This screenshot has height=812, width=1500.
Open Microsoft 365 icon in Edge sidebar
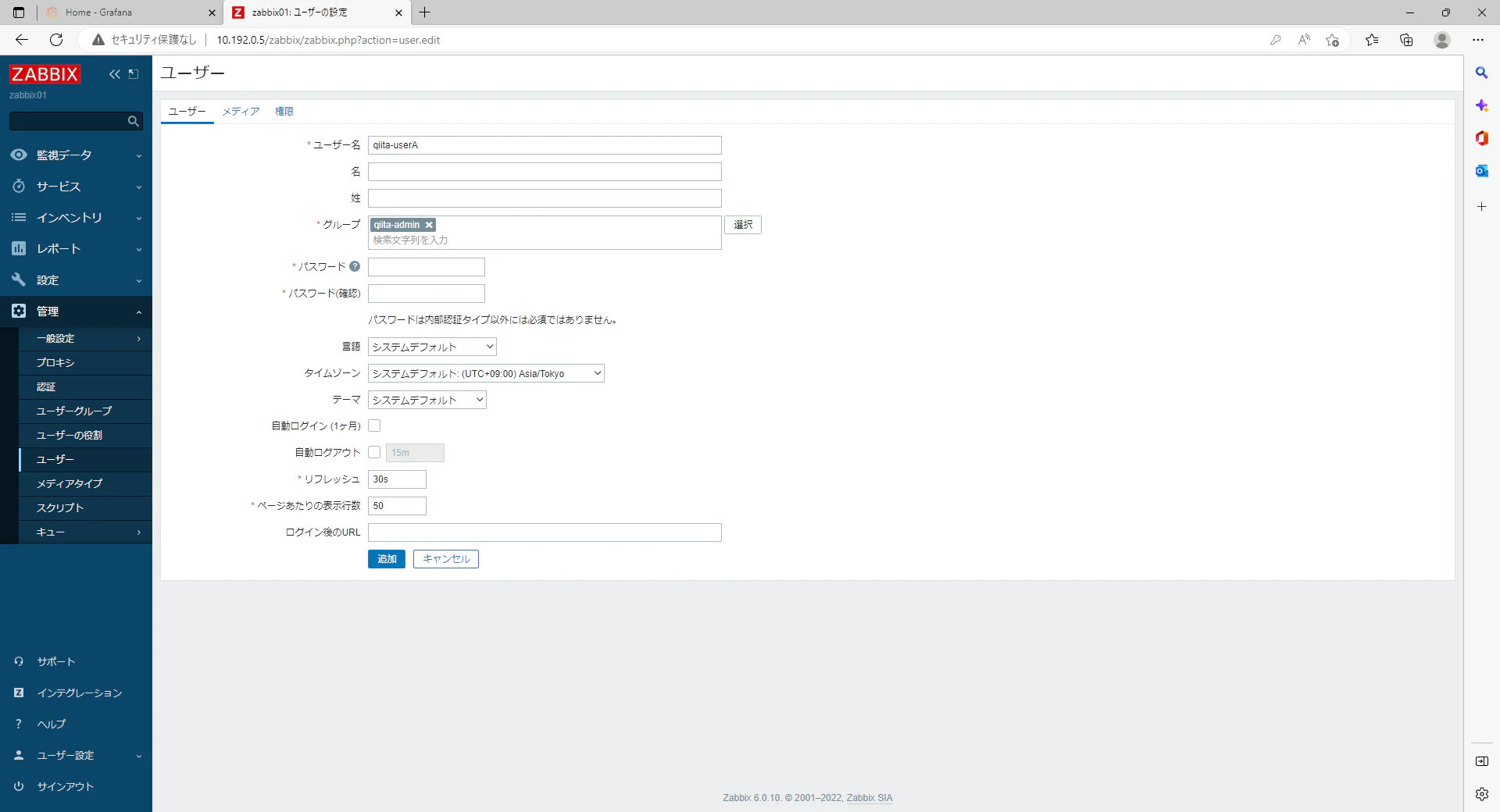click(x=1481, y=138)
